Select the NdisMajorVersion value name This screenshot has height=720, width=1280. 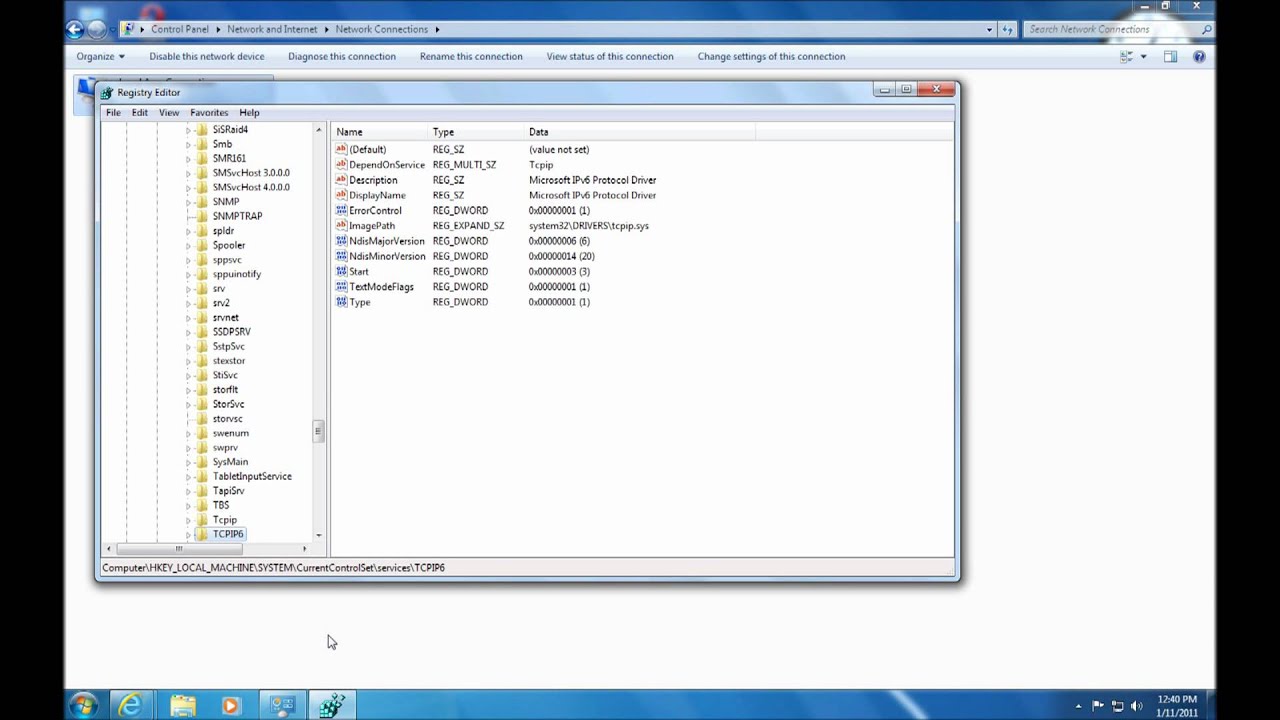(x=387, y=241)
